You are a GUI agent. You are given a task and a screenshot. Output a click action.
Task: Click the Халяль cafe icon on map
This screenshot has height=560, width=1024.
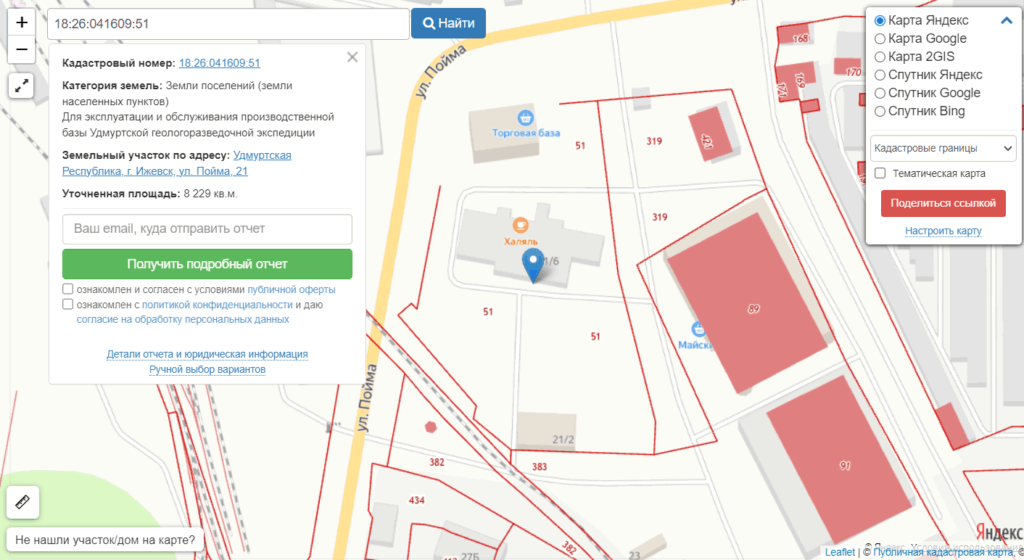pos(520,226)
